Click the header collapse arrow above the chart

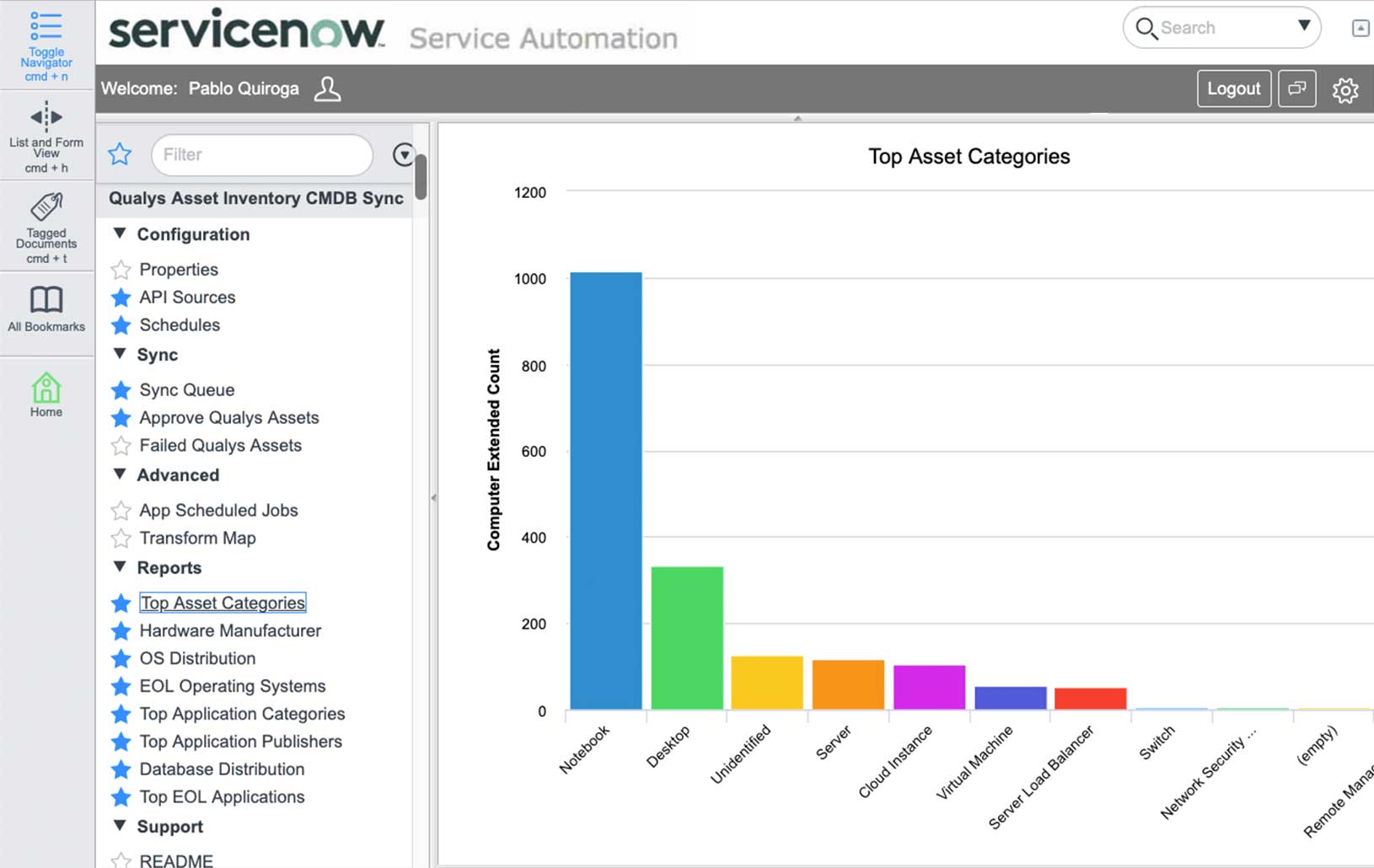click(797, 119)
